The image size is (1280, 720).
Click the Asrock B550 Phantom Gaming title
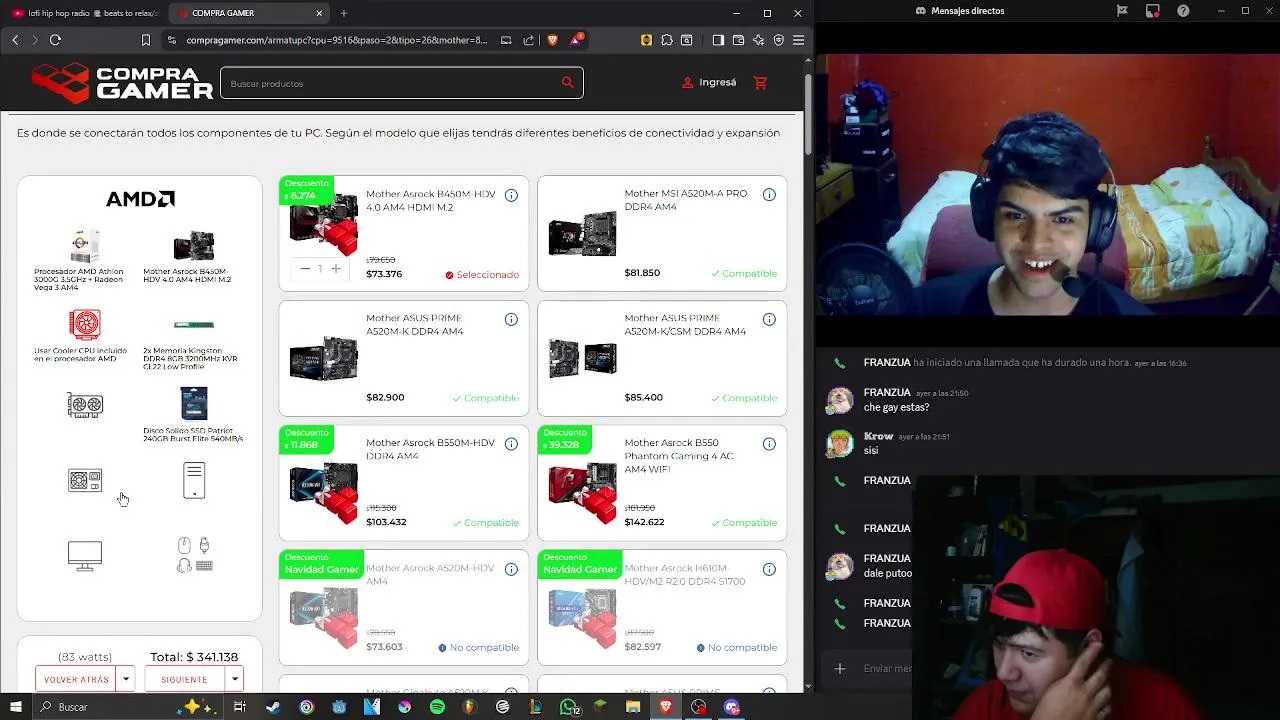click(x=679, y=456)
